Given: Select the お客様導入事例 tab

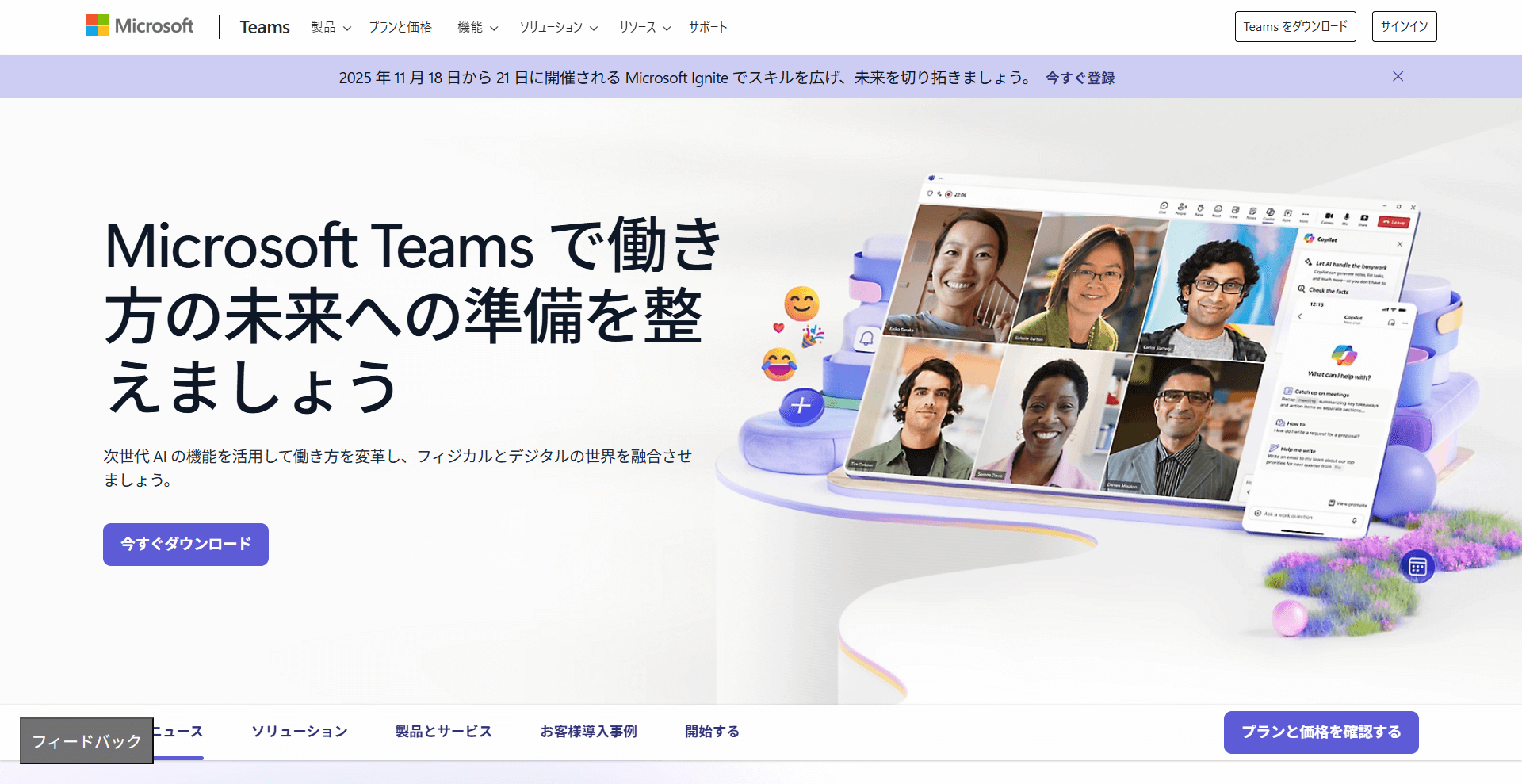Looking at the screenshot, I should 588,731.
